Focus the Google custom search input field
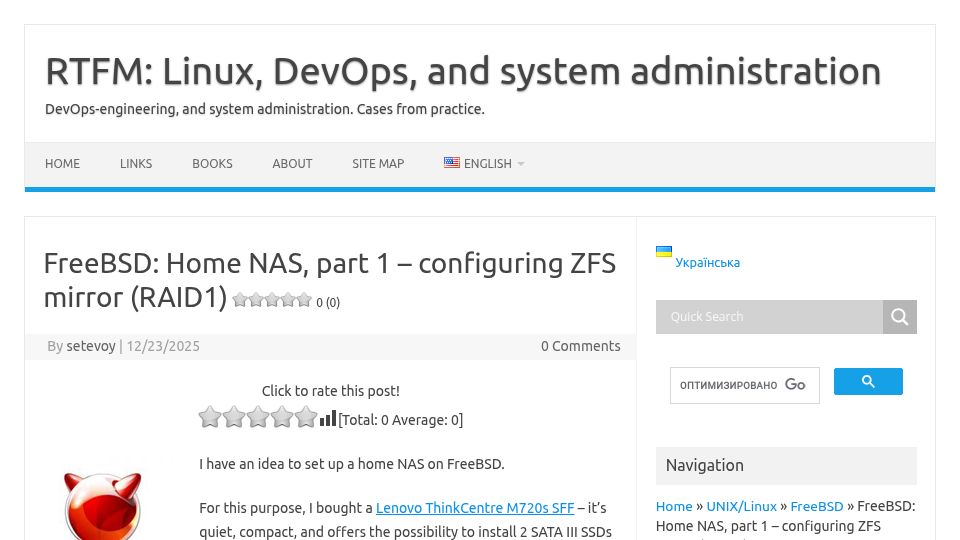 (x=744, y=385)
